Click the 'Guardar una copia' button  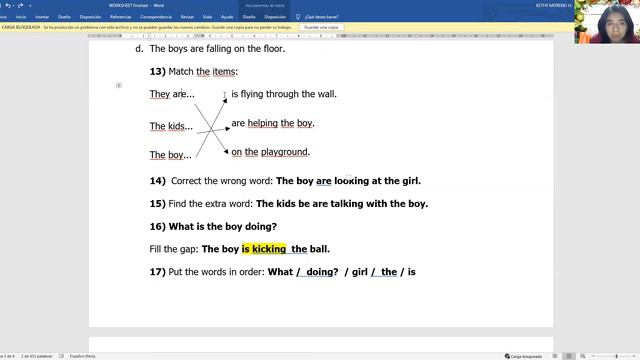coord(321,27)
